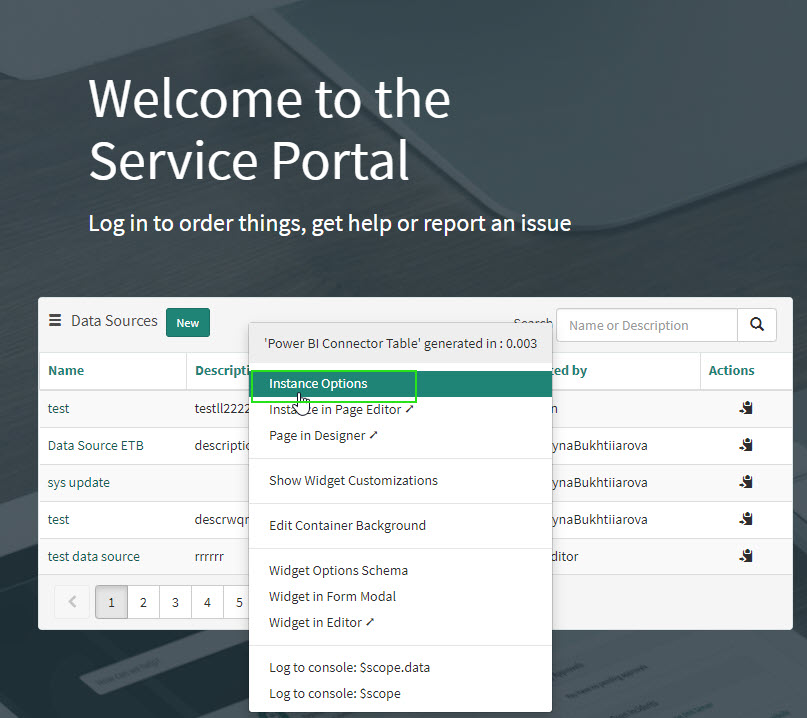Open Edit Container Background option
The image size is (807, 718).
point(347,526)
